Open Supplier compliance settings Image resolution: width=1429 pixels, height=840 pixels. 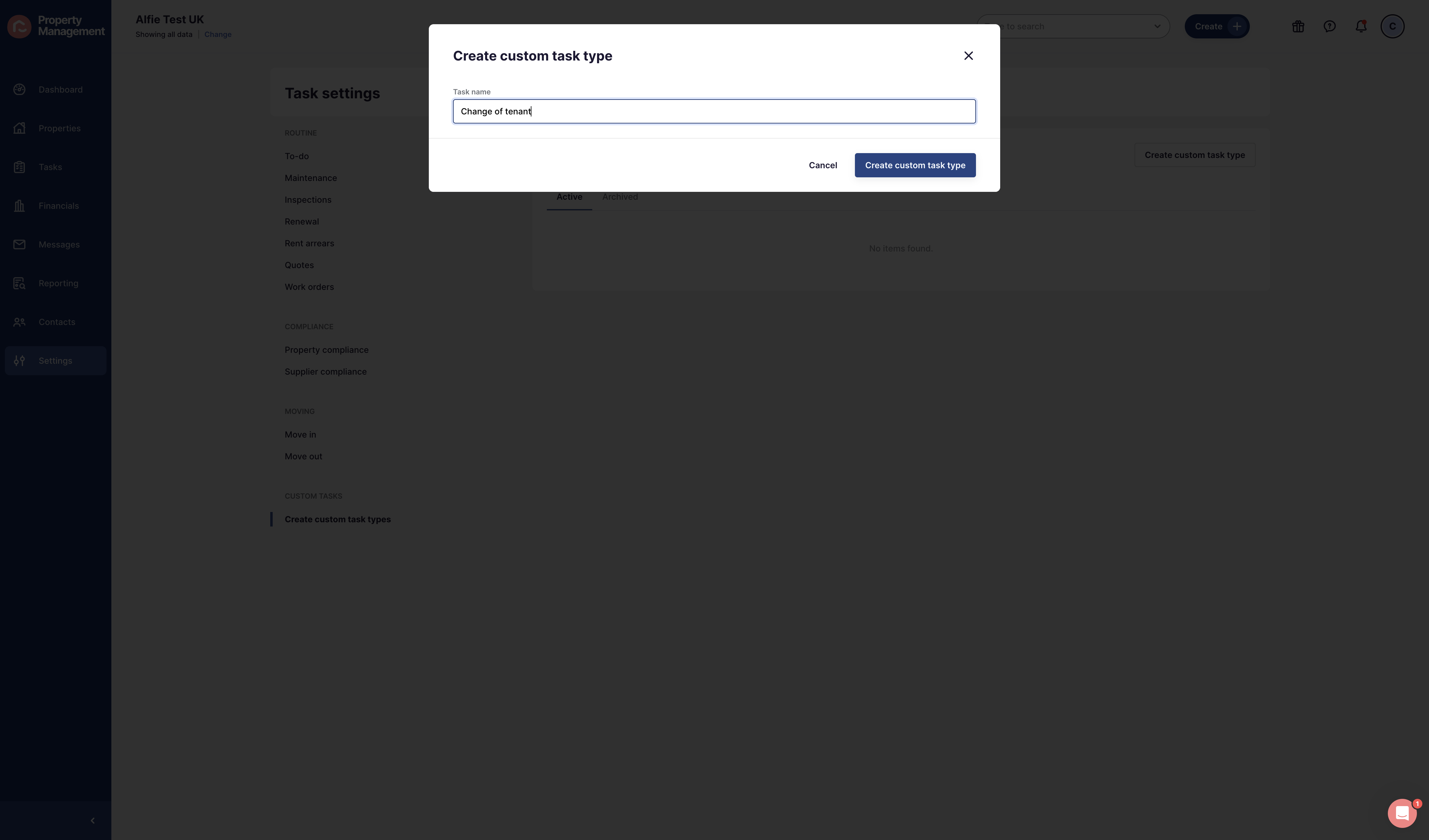click(326, 372)
